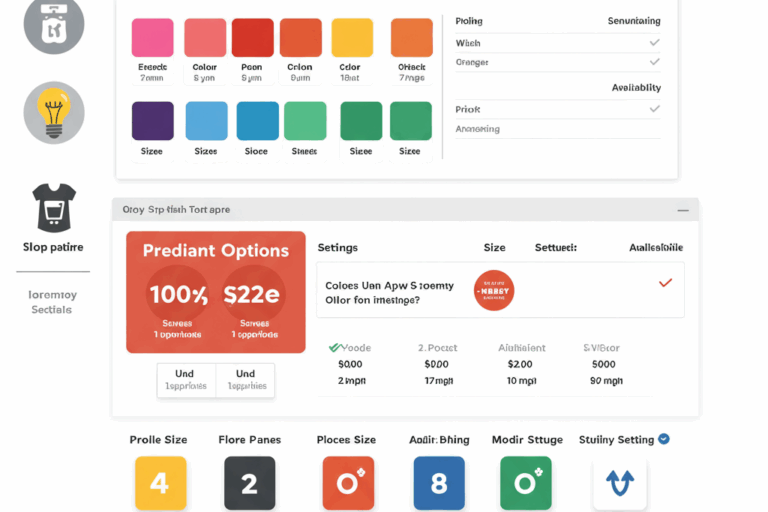Collapse the panel using the minus button
This screenshot has width=768, height=512.
(683, 210)
